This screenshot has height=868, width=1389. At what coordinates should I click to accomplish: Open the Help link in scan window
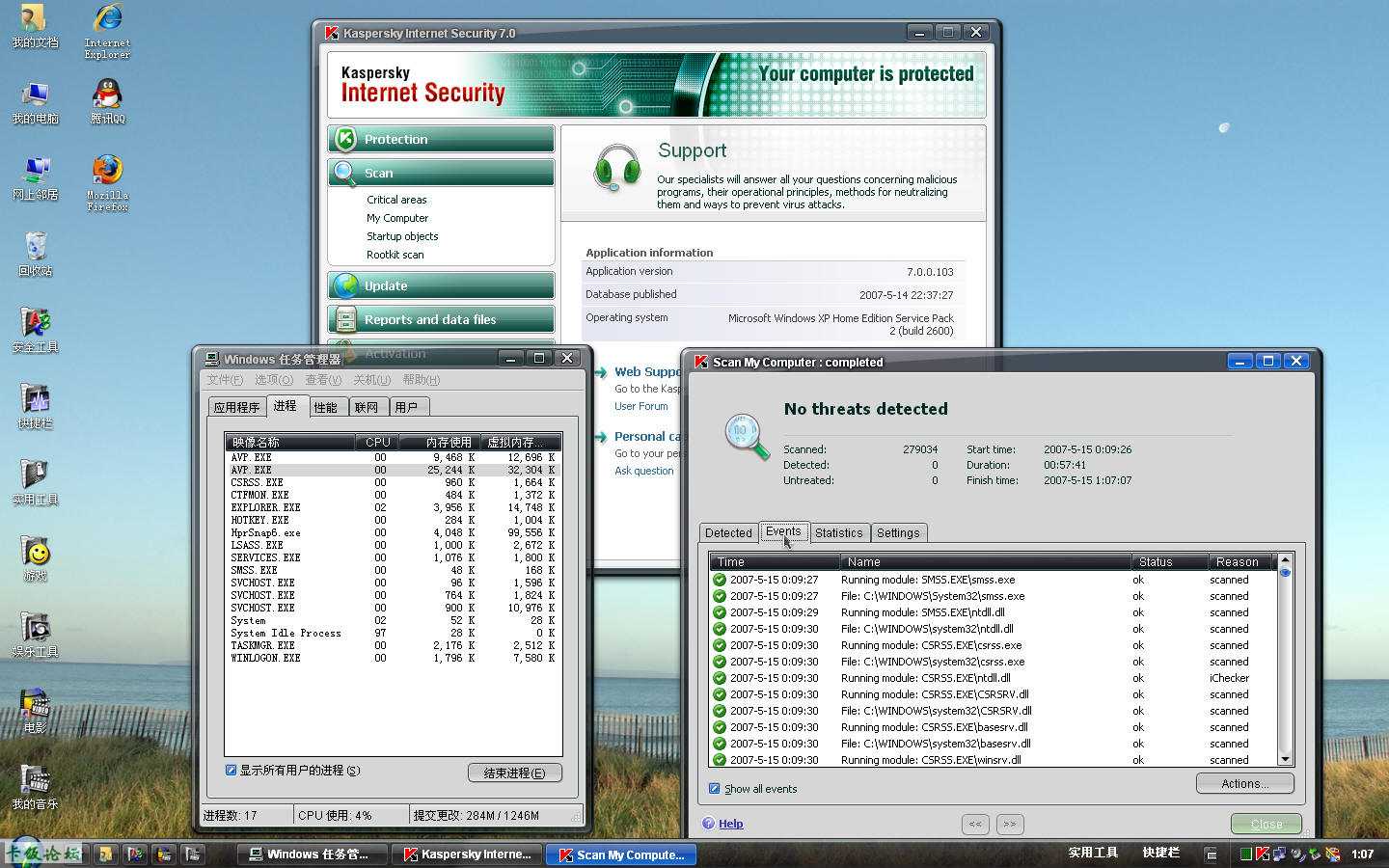tap(731, 824)
